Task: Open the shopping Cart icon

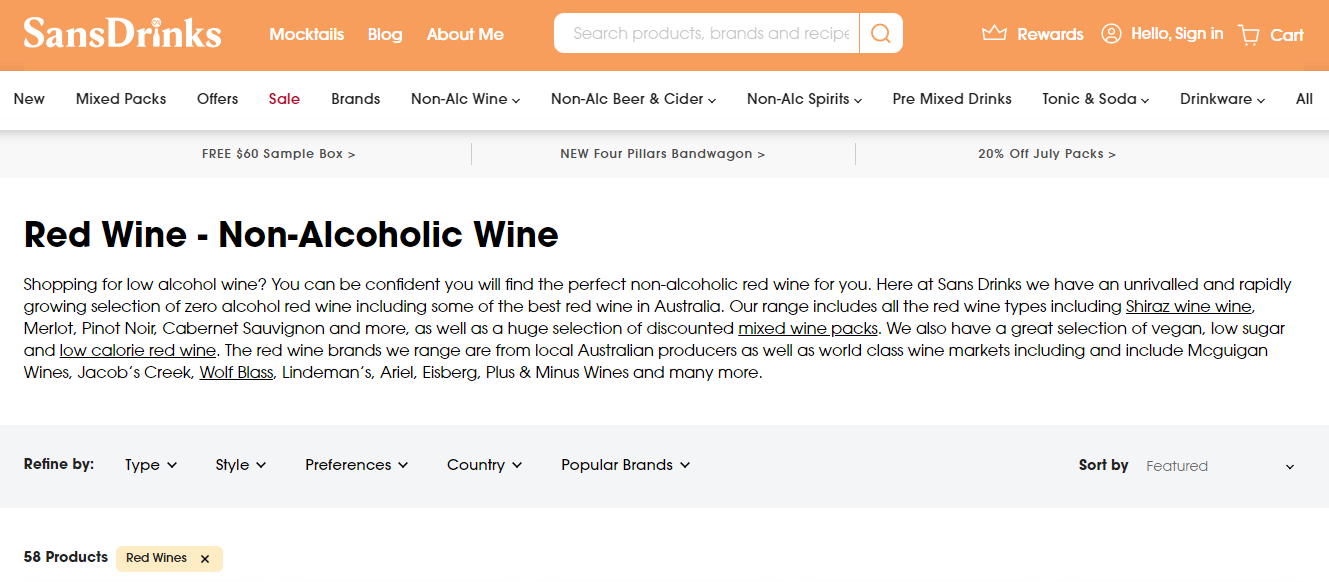Action: click(x=1249, y=33)
